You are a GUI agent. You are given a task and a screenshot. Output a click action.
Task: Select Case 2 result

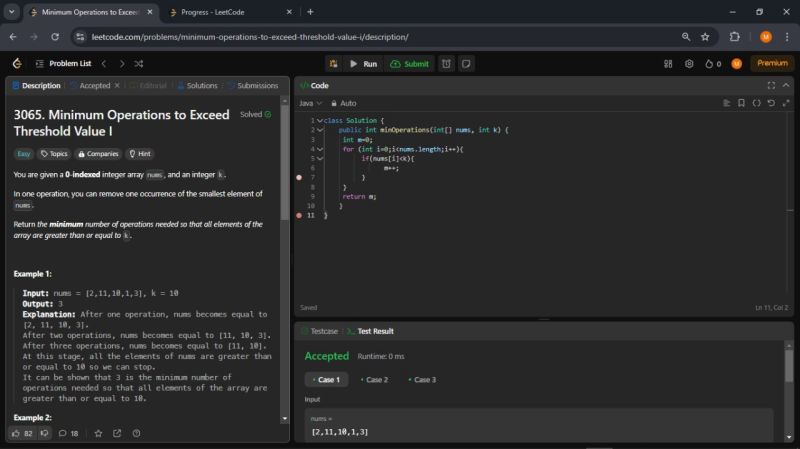click(x=374, y=380)
